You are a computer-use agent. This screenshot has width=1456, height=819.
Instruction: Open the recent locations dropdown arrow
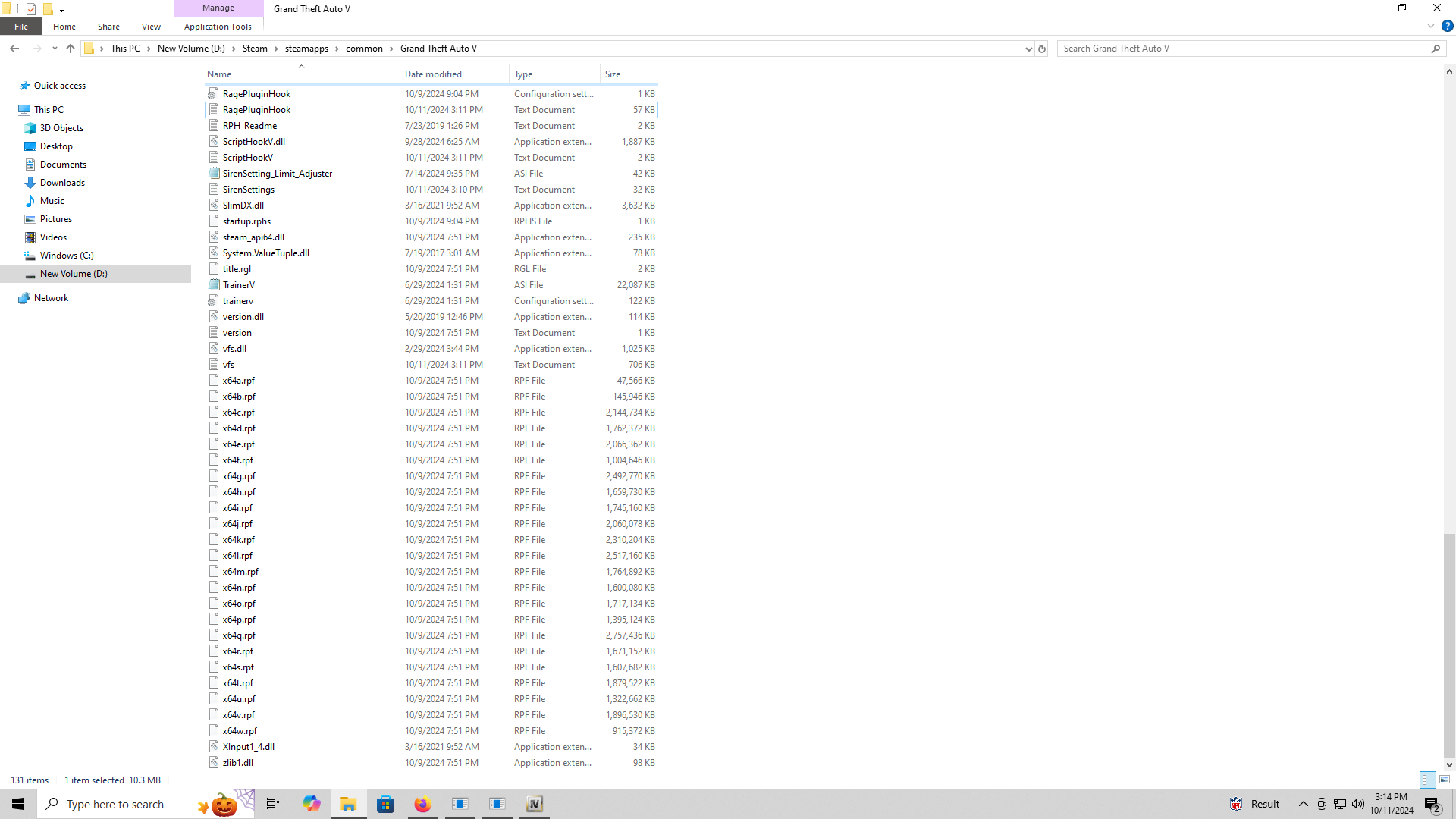click(55, 49)
